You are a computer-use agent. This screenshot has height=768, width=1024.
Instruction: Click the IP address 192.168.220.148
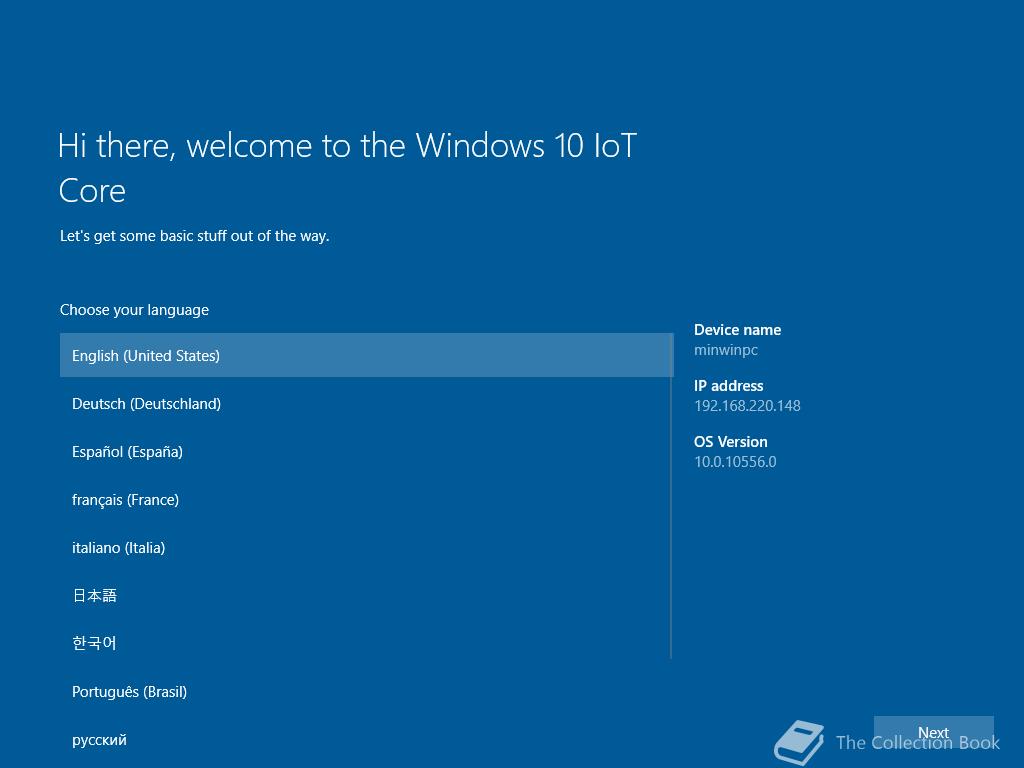pos(747,406)
